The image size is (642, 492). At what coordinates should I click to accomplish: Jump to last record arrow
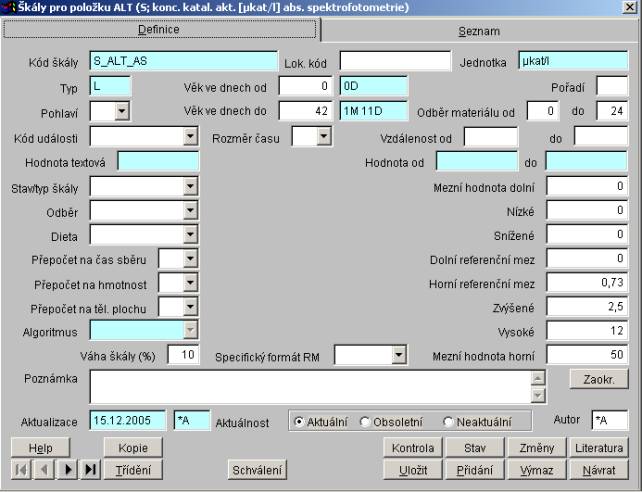pos(90,469)
